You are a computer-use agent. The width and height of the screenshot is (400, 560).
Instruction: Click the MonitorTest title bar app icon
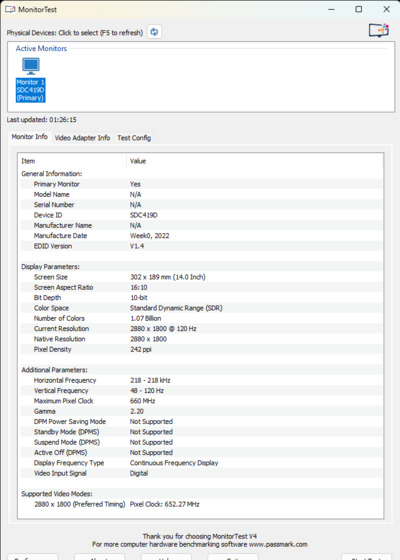click(x=10, y=10)
